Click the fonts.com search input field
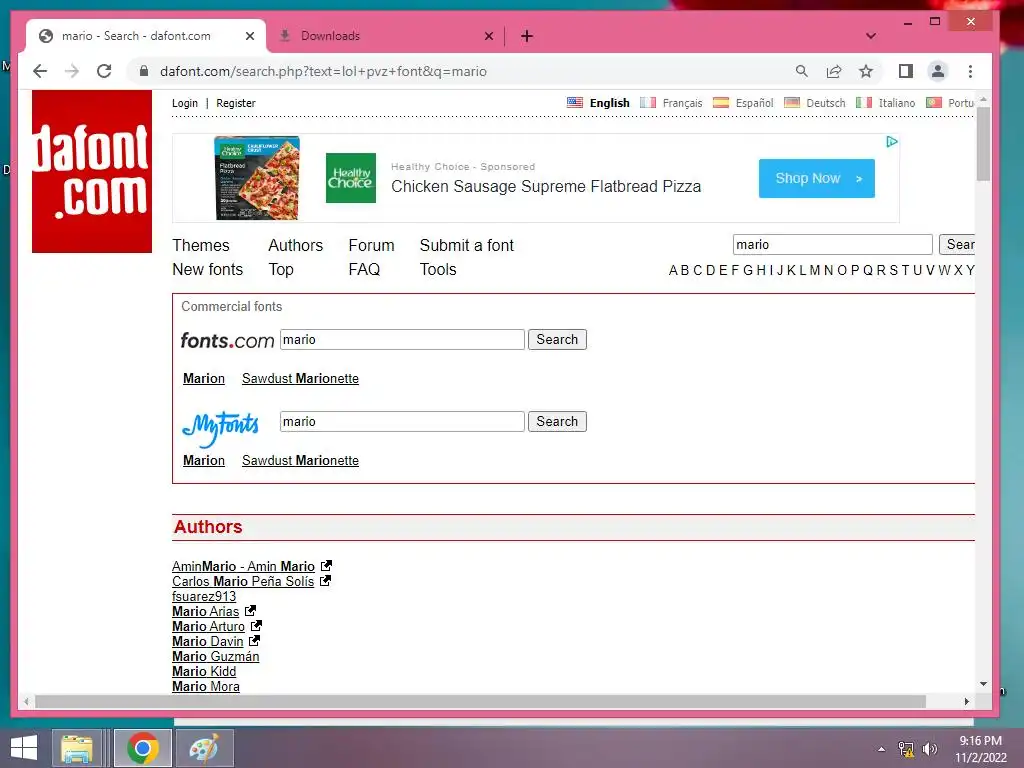The height and width of the screenshot is (768, 1024). point(402,340)
